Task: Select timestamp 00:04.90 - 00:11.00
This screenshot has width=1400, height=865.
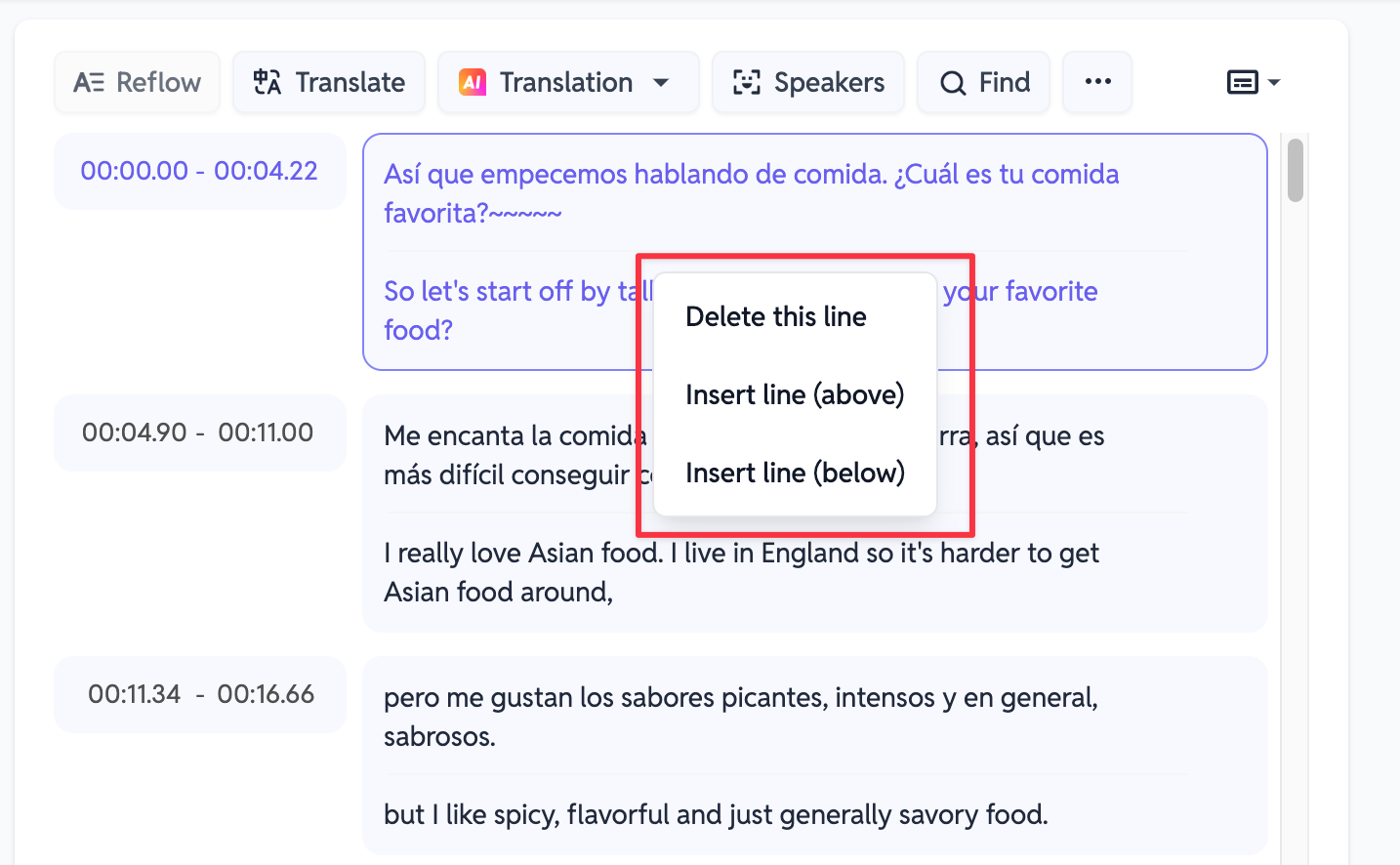Action: coord(199,432)
